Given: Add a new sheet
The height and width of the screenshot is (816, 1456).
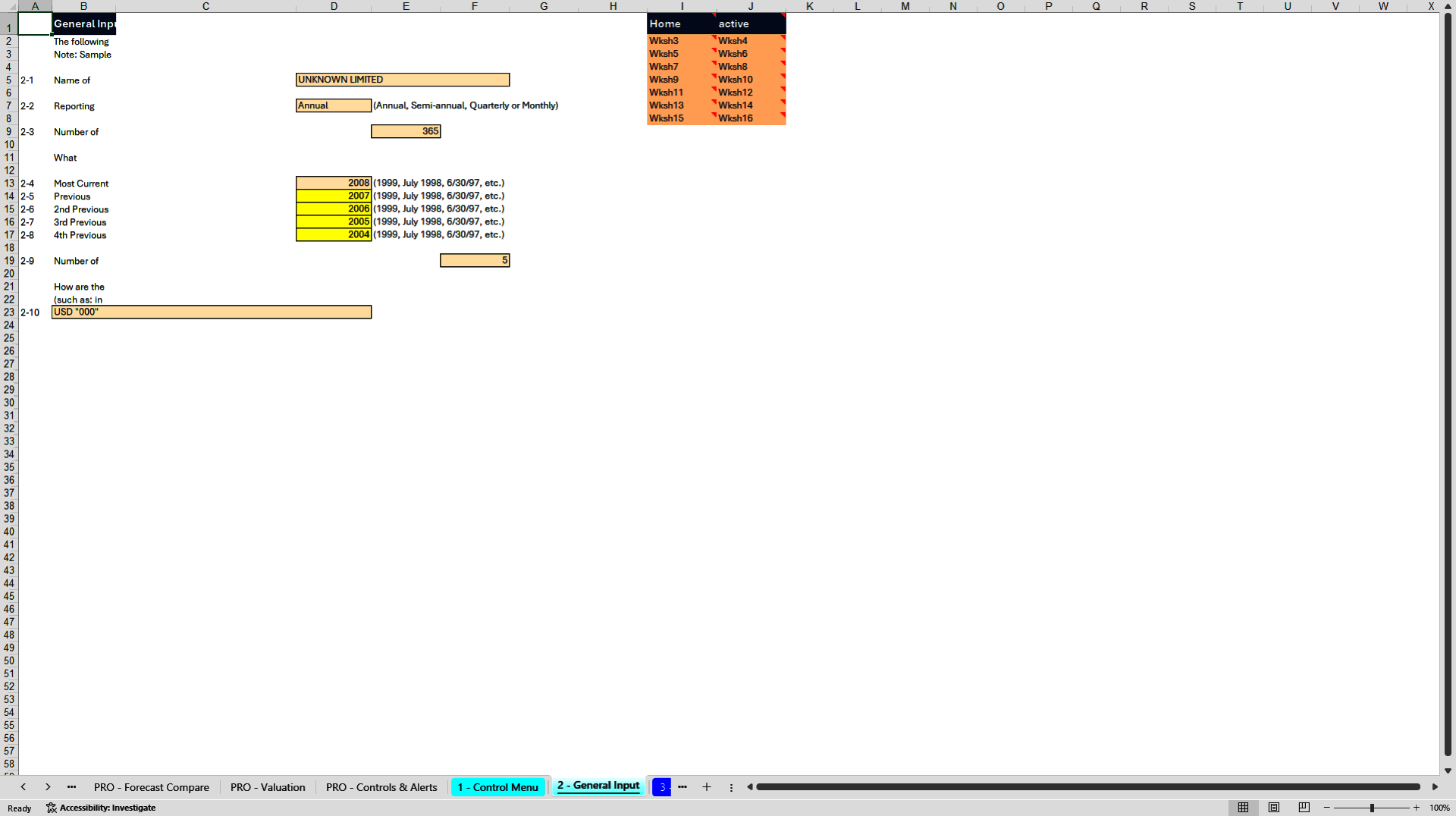Looking at the screenshot, I should tap(707, 787).
